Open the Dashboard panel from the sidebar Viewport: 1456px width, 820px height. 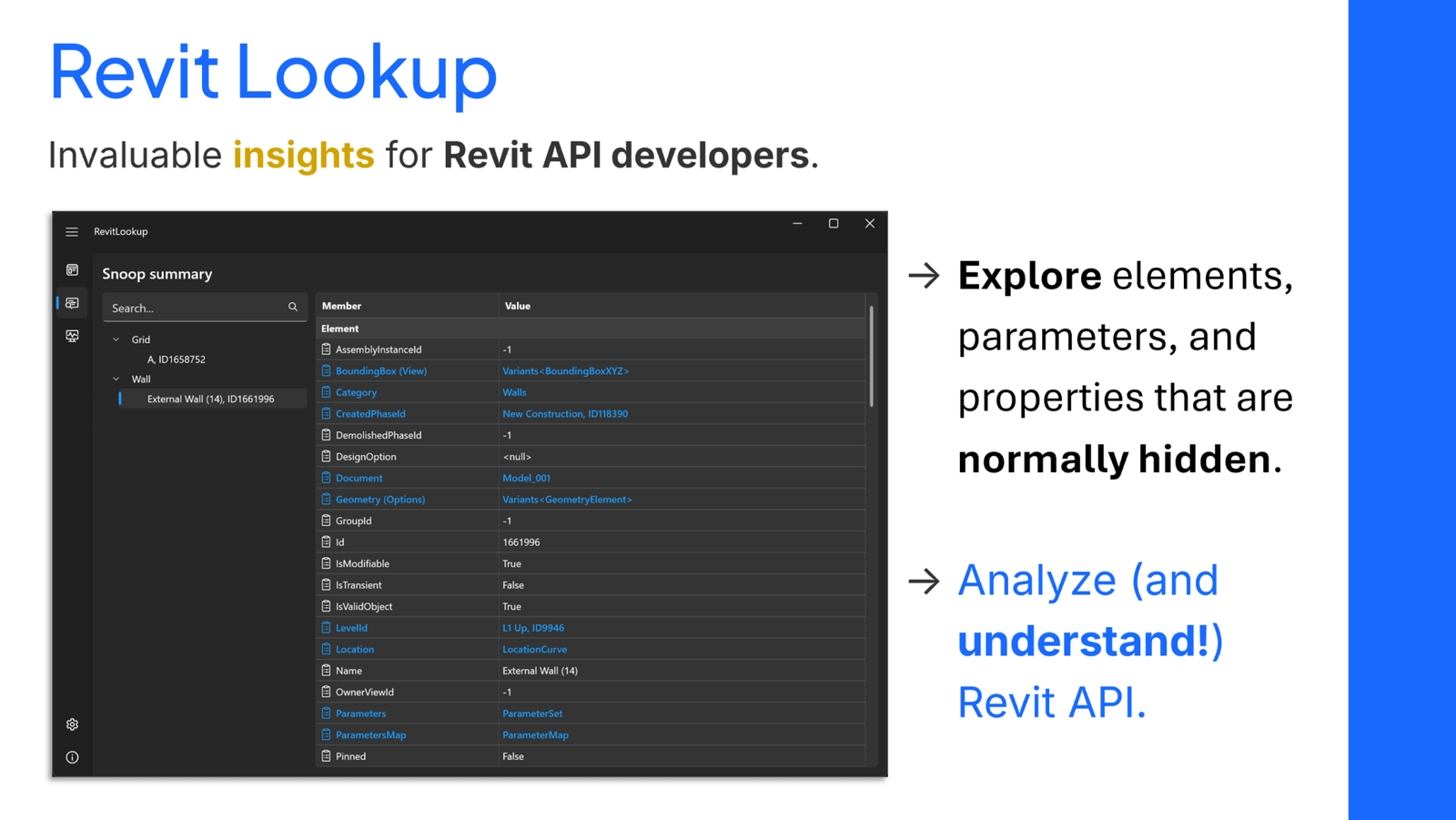tap(72, 269)
